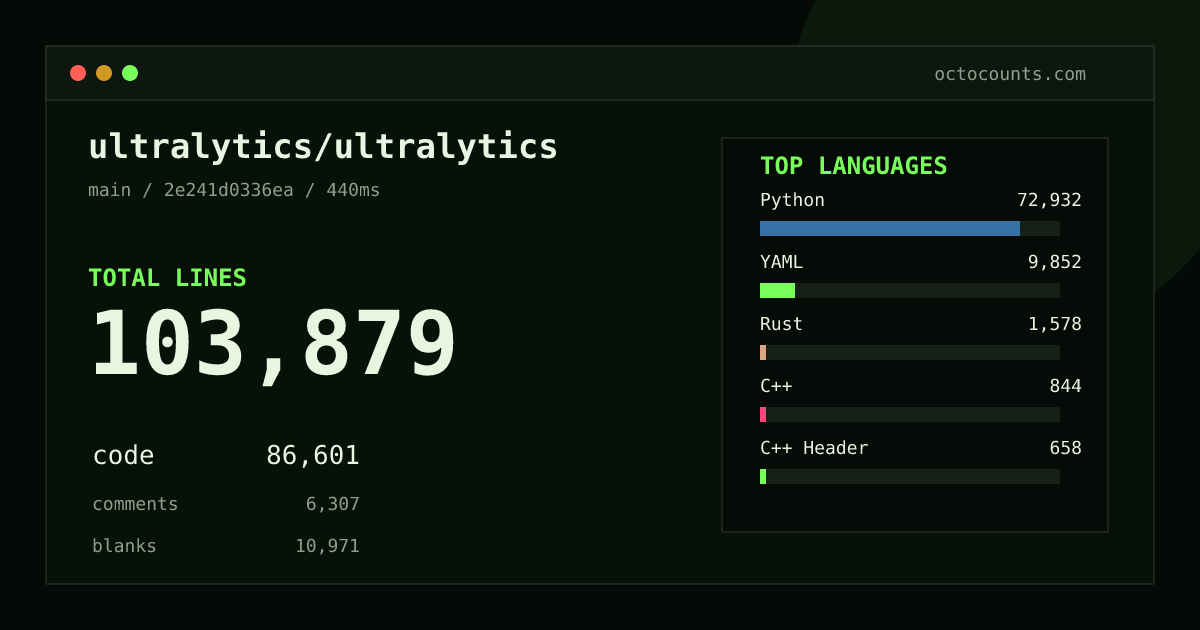This screenshot has height=630, width=1200.
Task: Click the 'comments' row label
Action: [x=135, y=504]
